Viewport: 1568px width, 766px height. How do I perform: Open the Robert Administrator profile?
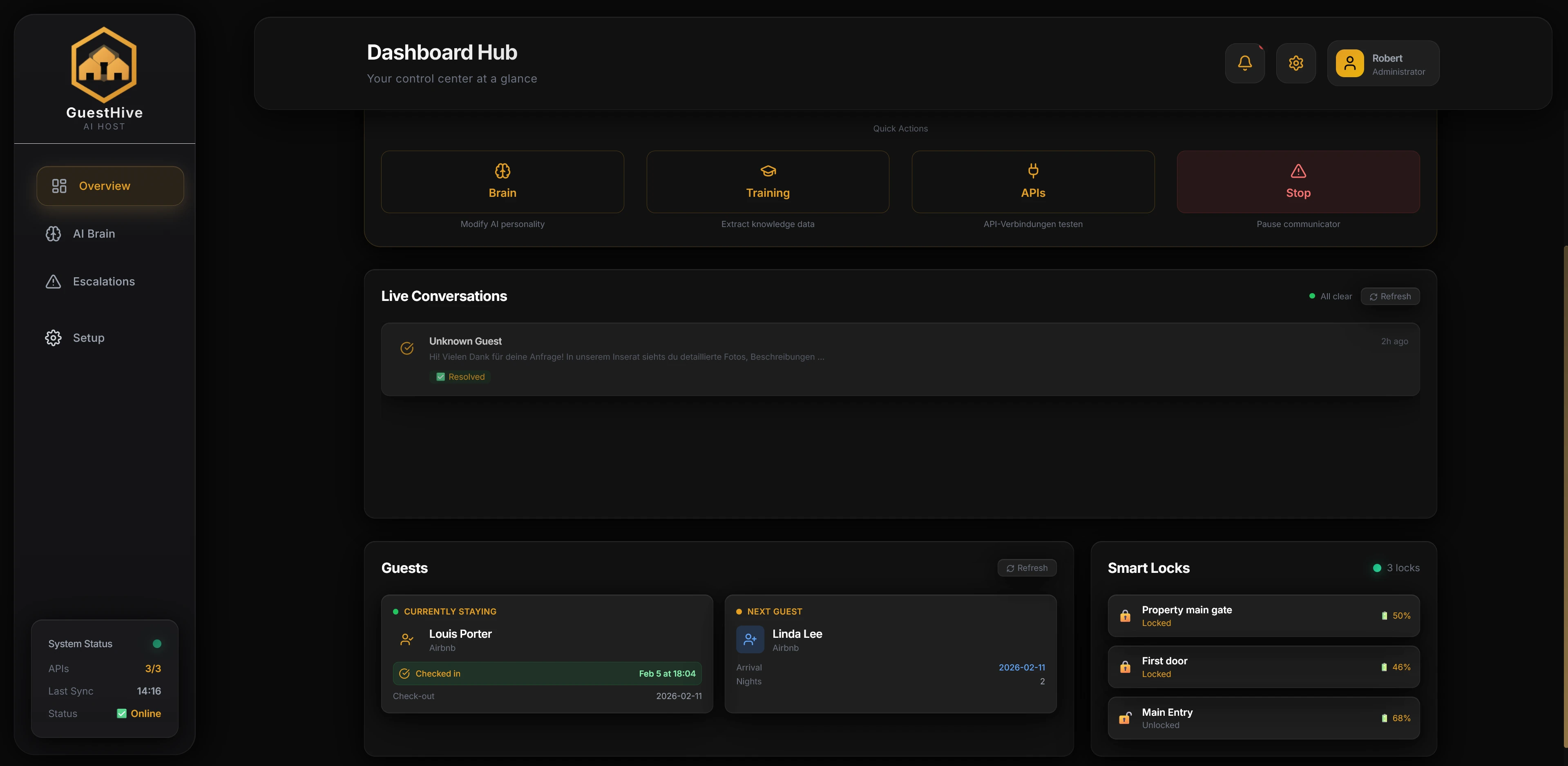pyautogui.click(x=1383, y=63)
